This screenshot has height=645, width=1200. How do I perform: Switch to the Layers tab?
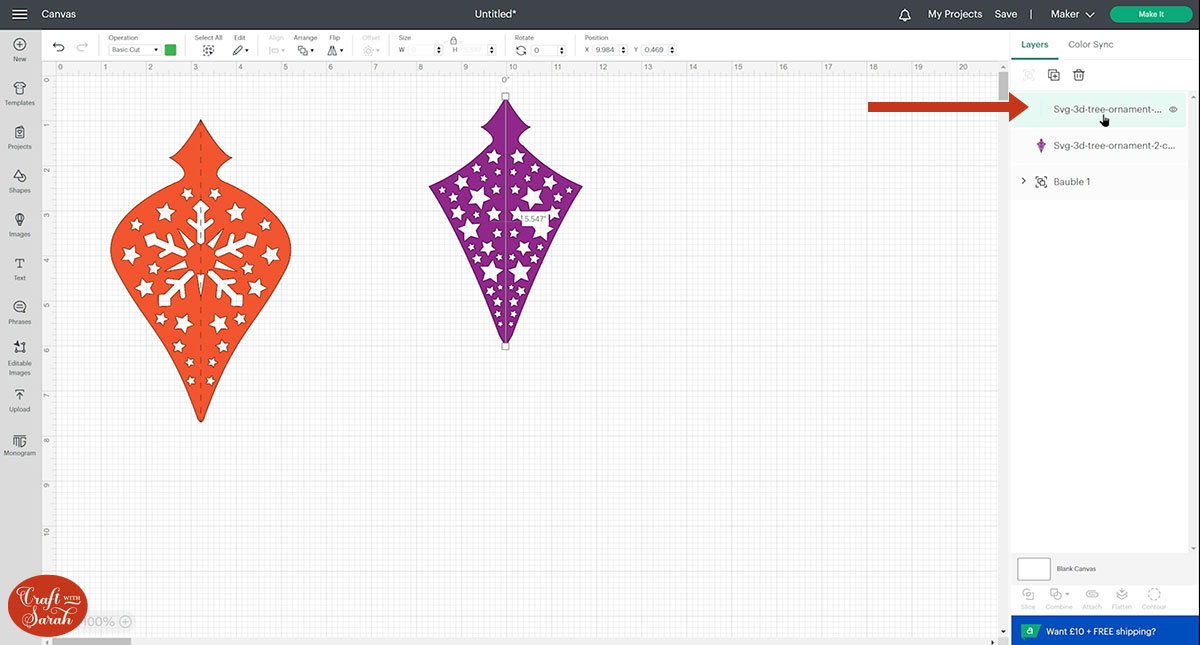1034,44
